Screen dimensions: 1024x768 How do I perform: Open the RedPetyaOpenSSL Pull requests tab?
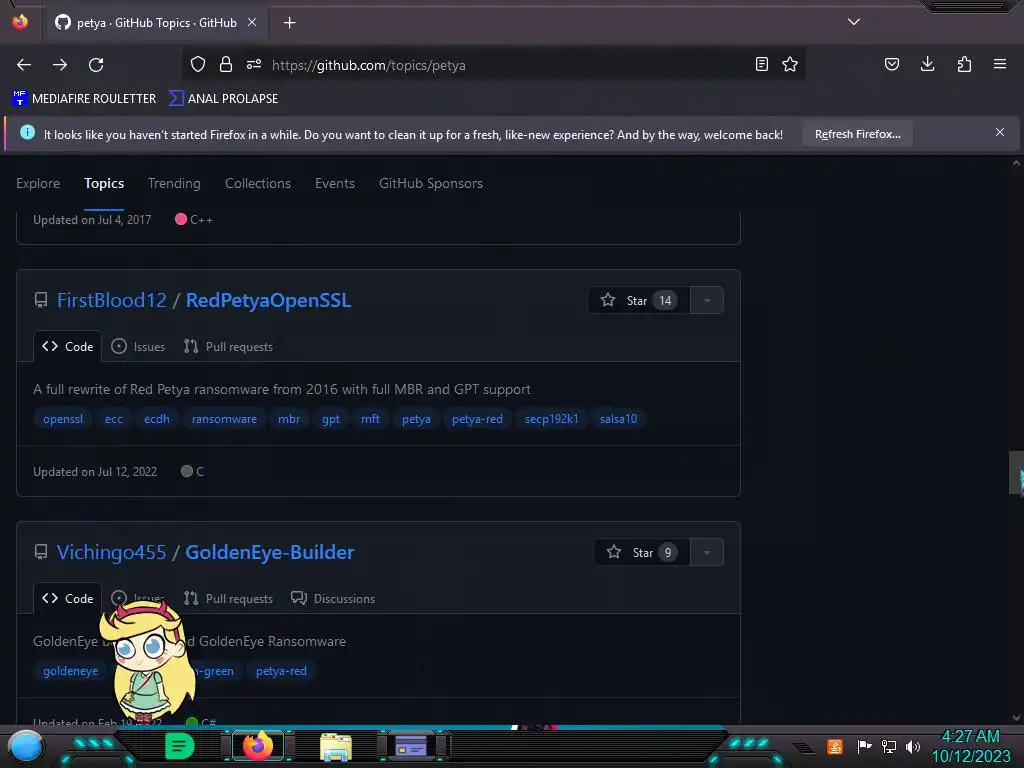[229, 347]
